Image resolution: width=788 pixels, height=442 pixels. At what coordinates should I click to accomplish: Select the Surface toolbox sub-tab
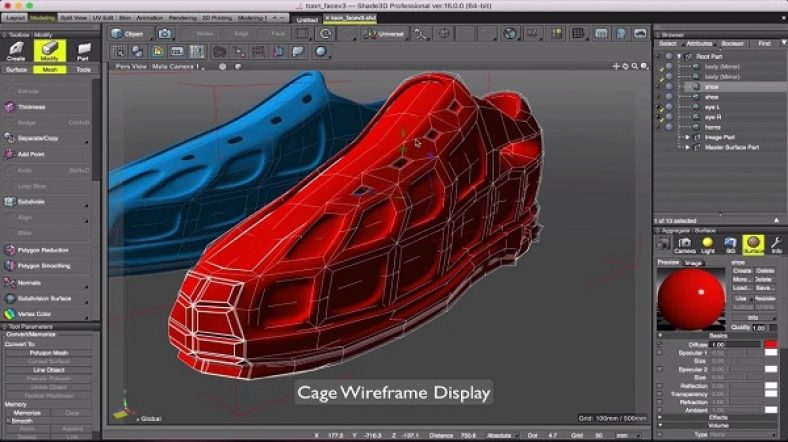point(17,70)
